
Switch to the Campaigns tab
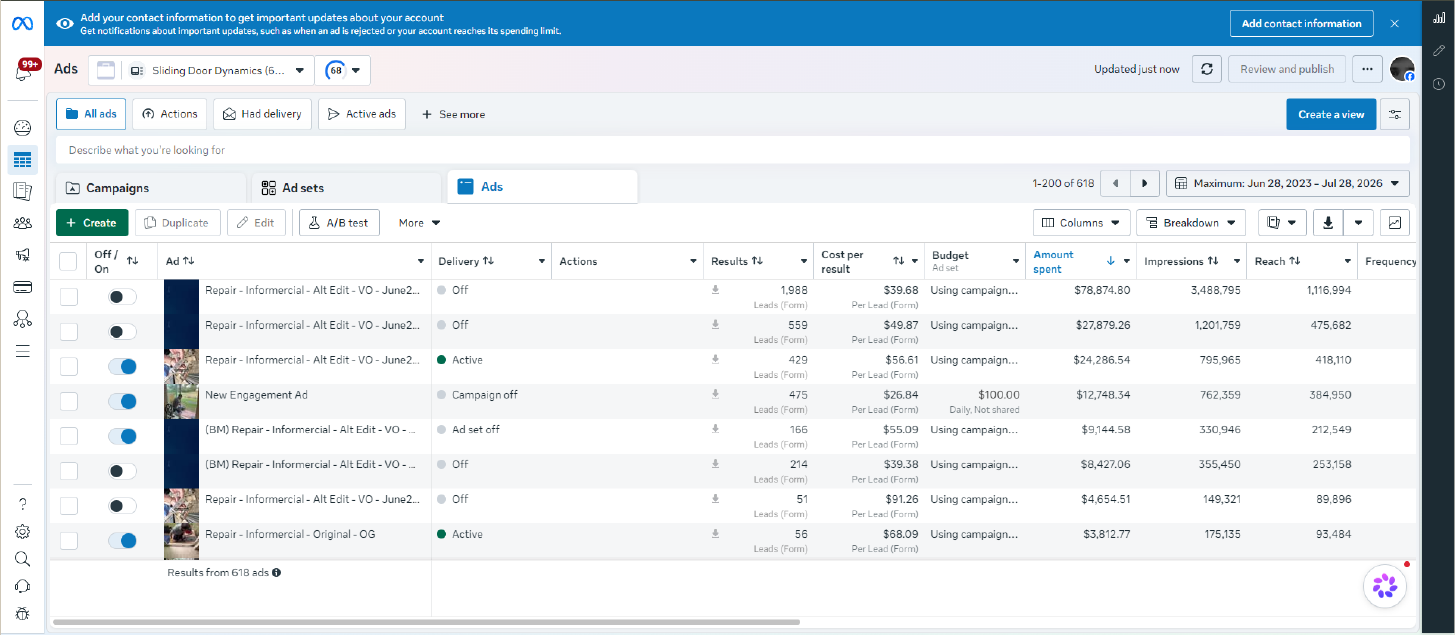click(x=151, y=187)
